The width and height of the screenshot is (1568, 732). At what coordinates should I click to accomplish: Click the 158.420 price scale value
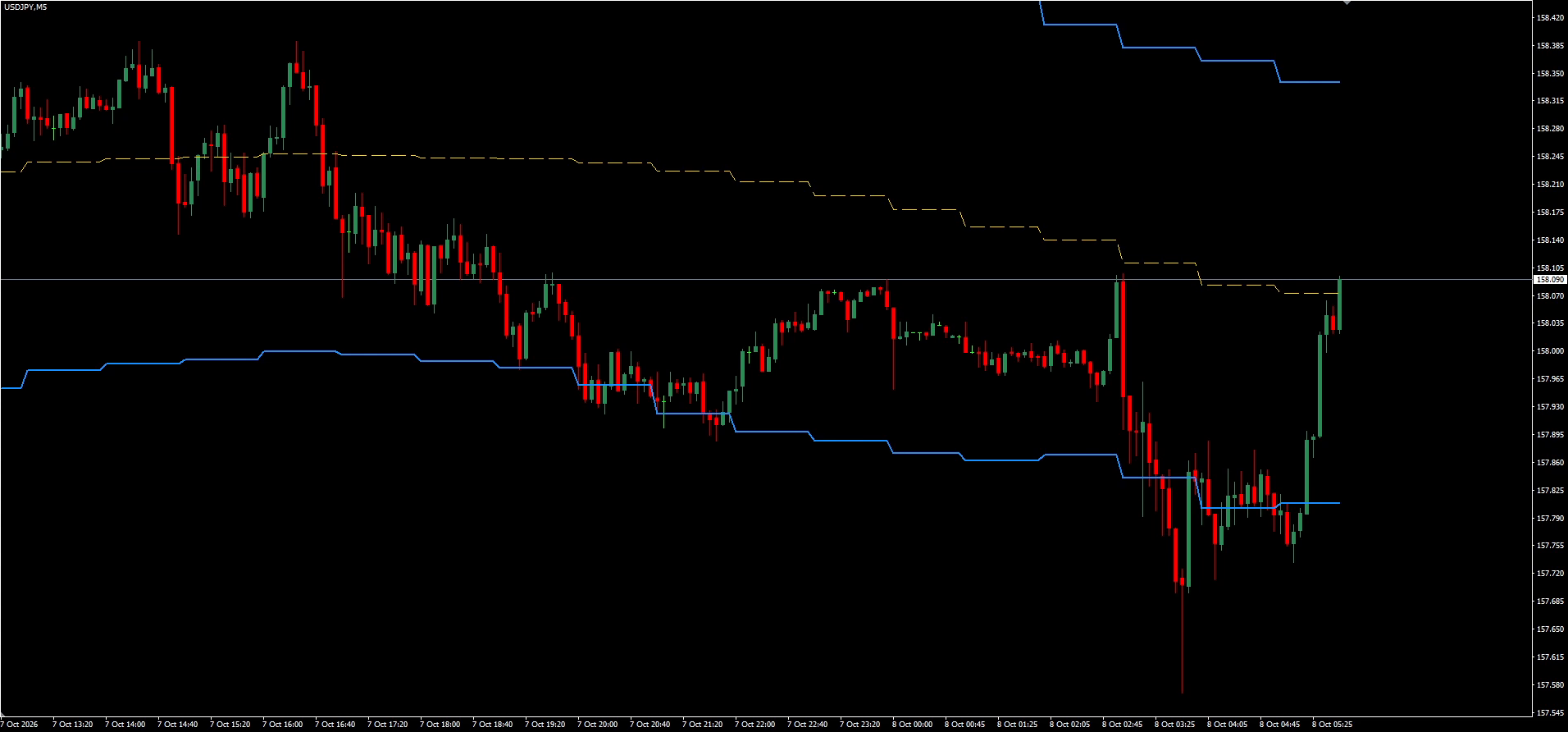pyautogui.click(x=1549, y=17)
